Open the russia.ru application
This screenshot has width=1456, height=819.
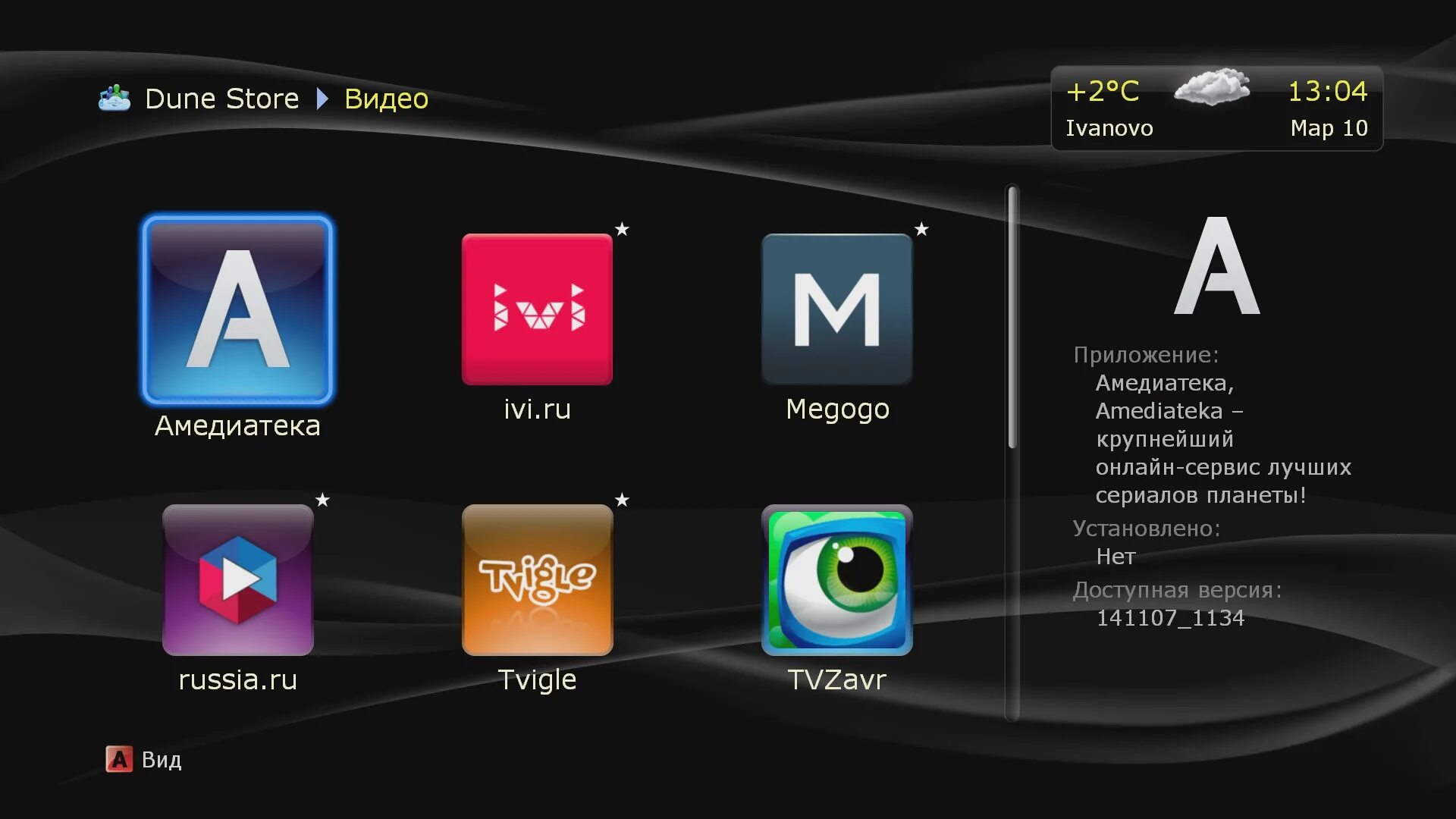pyautogui.click(x=239, y=584)
